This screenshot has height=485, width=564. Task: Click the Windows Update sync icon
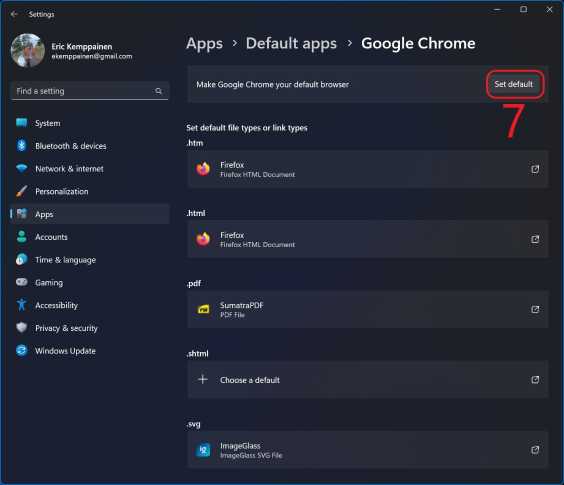(x=22, y=350)
